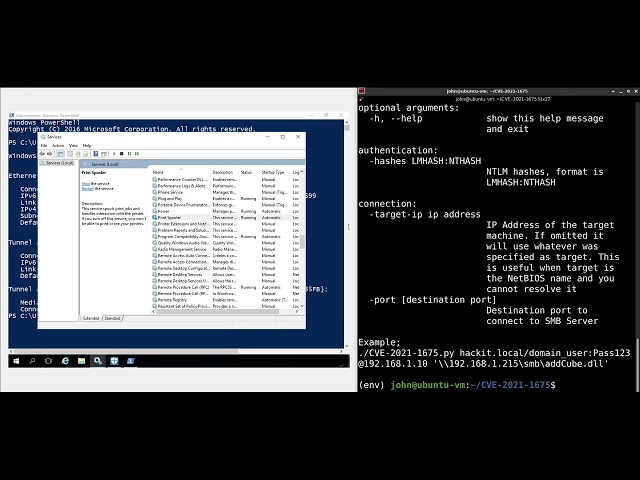640x480 pixels.
Task: Click the Stop the service link
Action: (x=85, y=184)
